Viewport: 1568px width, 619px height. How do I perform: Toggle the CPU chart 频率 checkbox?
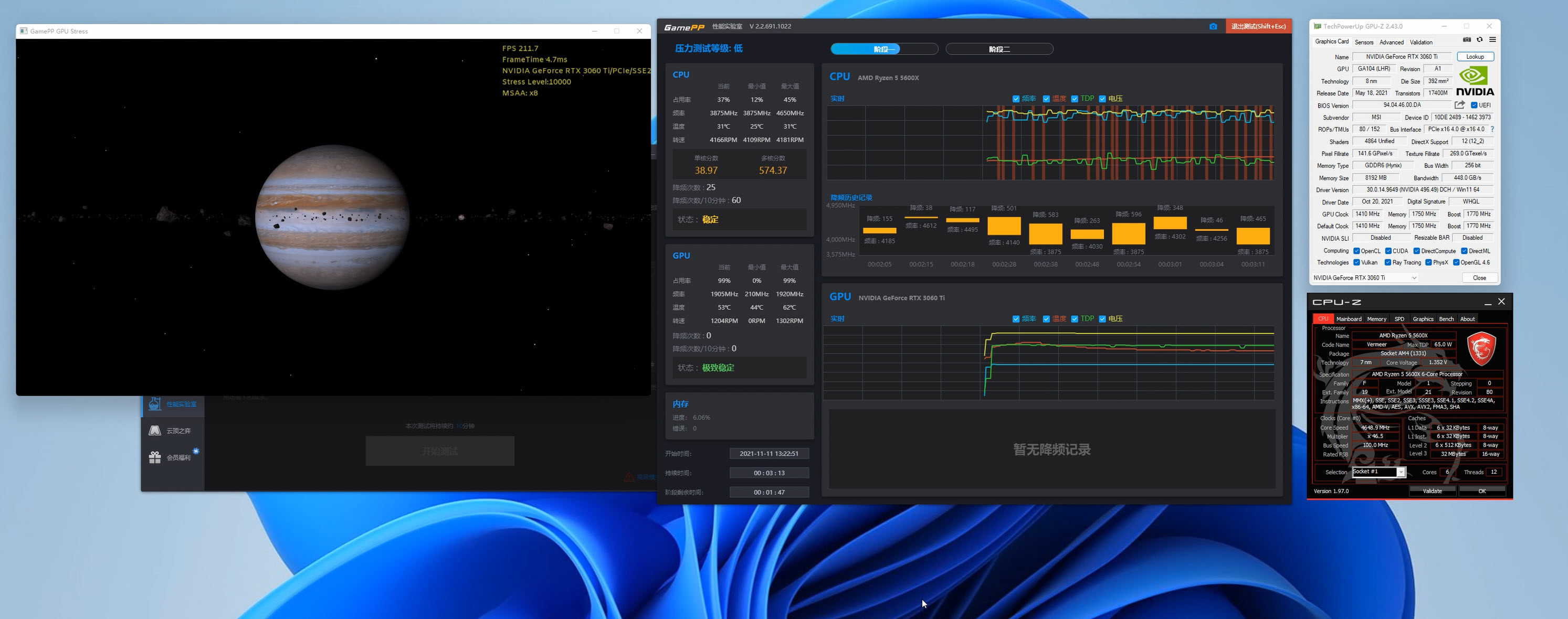(1016, 99)
